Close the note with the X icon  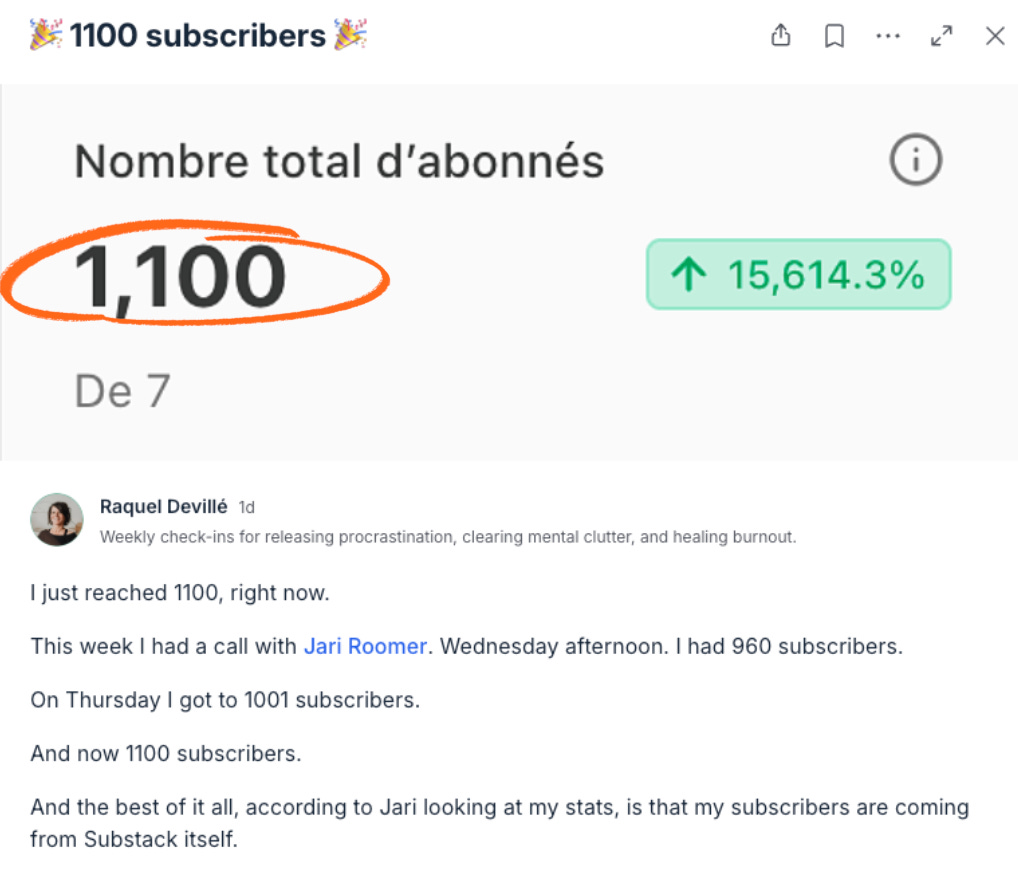click(x=995, y=36)
